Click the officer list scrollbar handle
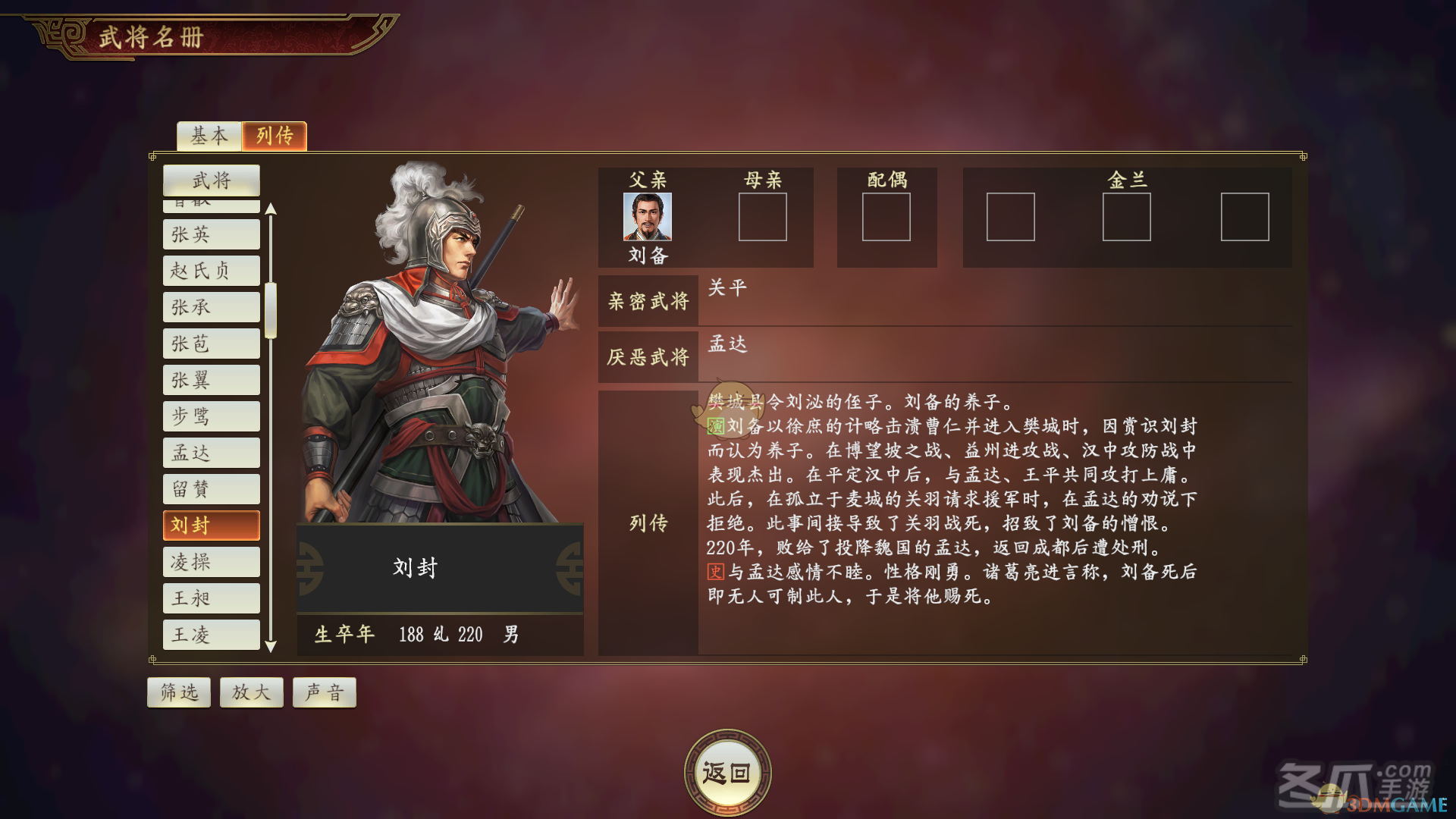1456x819 pixels. (271, 310)
